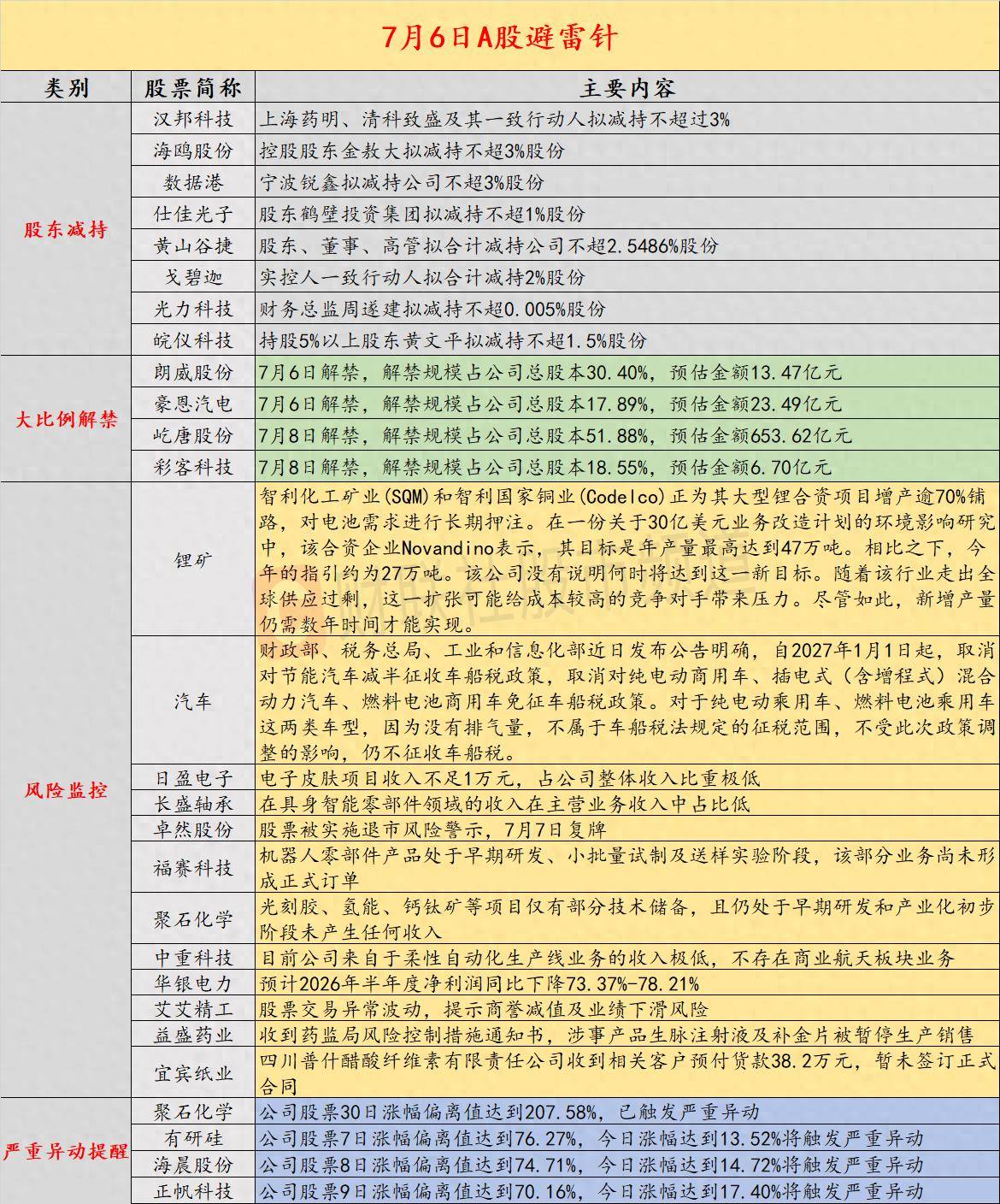Click the '大比例解禁' category cell
The height and width of the screenshot is (1204, 1000).
[66, 420]
